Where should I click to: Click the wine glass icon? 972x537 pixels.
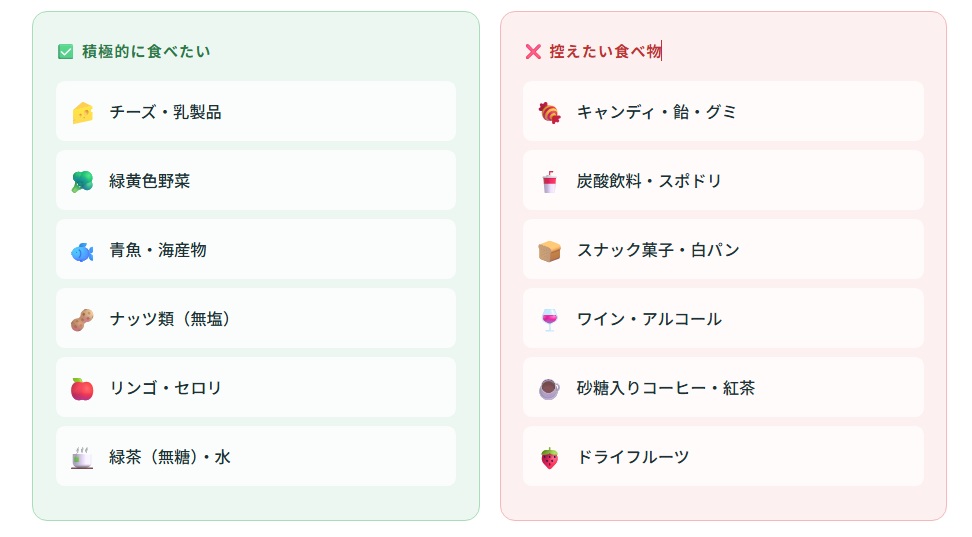(549, 319)
